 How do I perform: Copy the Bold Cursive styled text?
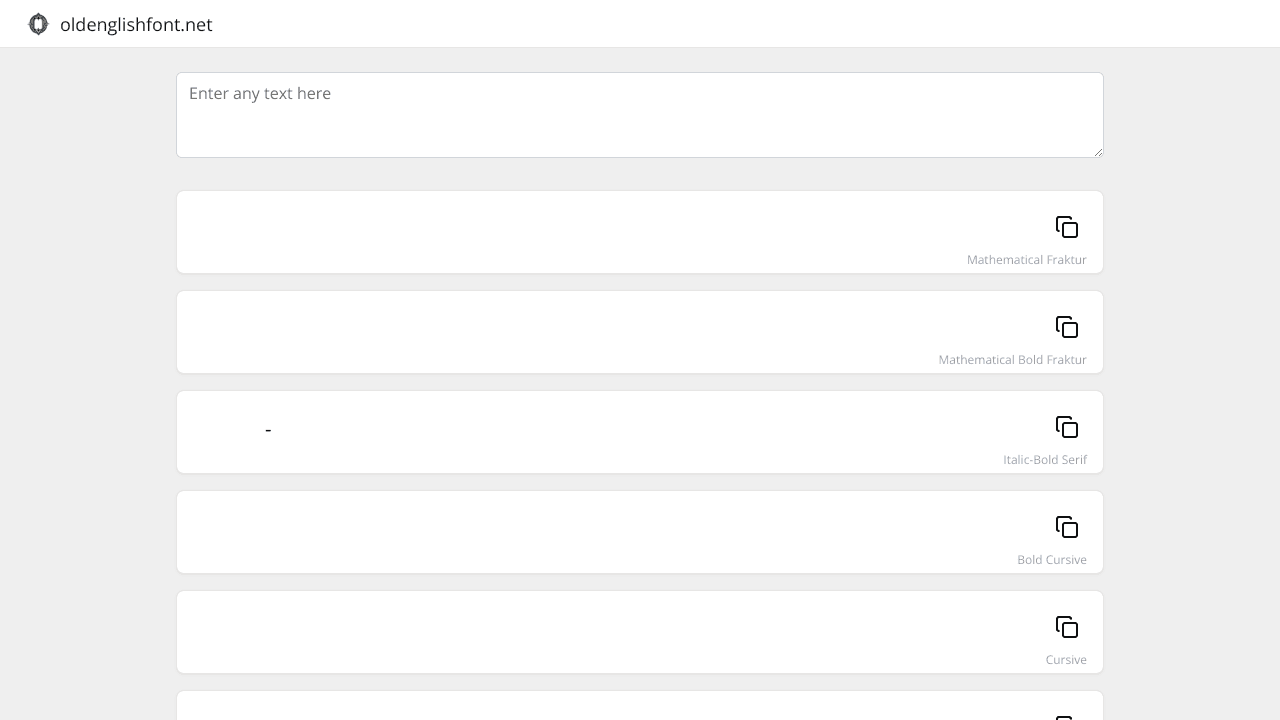coord(1067,527)
